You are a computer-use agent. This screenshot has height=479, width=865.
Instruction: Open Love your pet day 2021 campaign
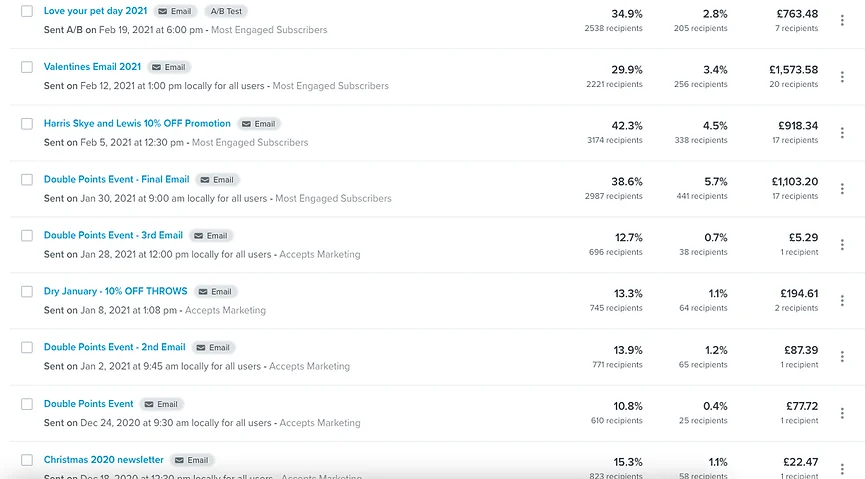[95, 11]
